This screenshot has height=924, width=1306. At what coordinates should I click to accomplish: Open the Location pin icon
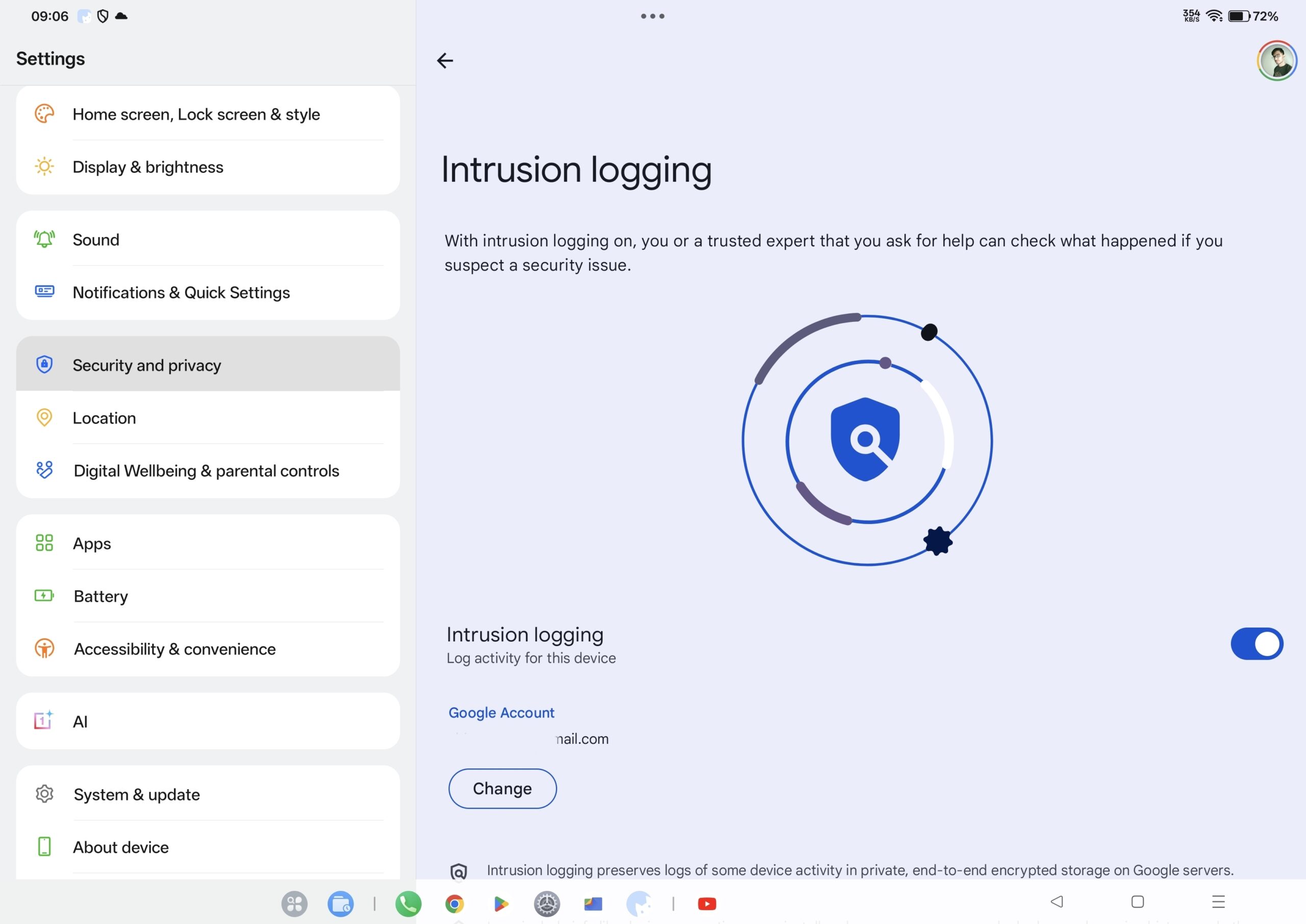coord(44,418)
